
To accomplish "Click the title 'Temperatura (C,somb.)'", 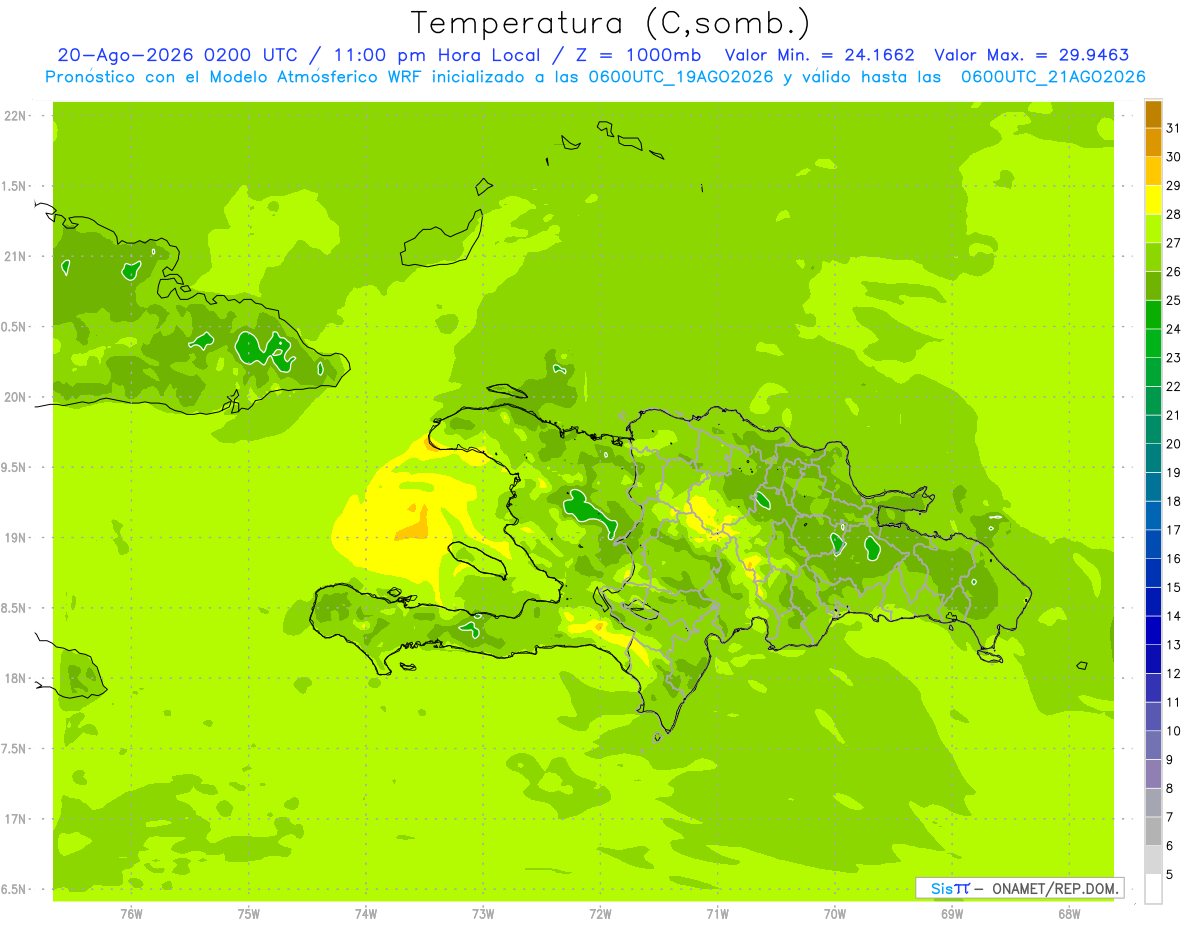I will click(x=610, y=23).
